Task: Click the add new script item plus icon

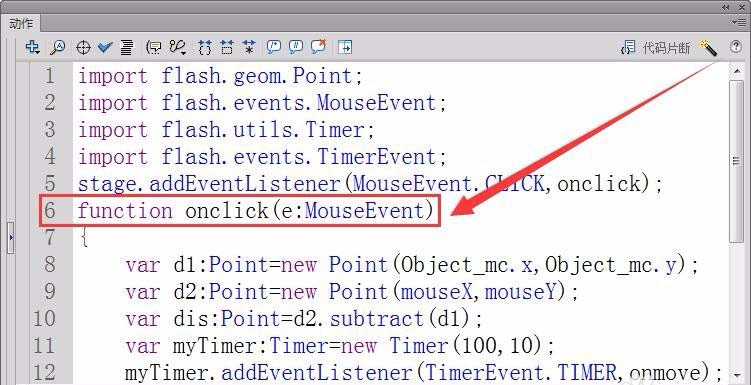Action: [32, 47]
